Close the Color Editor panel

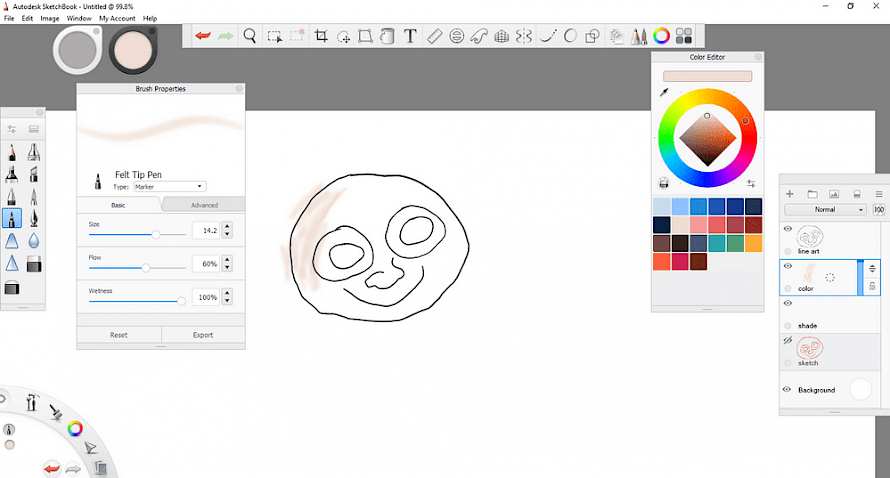point(758,57)
